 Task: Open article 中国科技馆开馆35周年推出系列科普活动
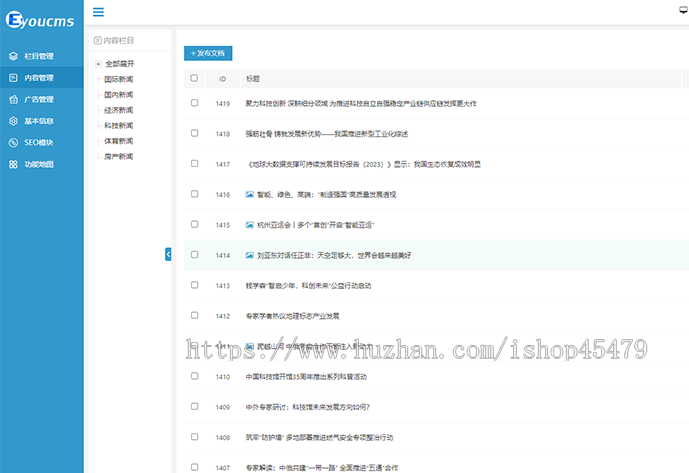(306, 376)
